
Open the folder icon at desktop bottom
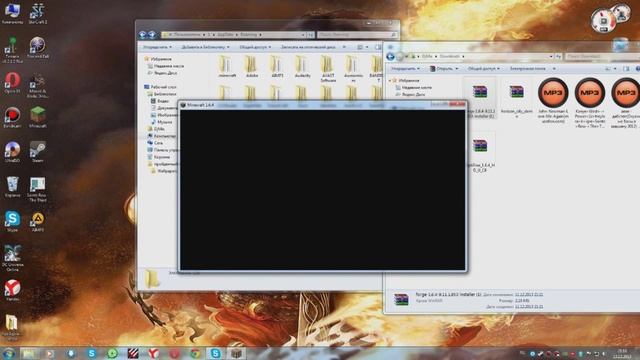[11, 327]
